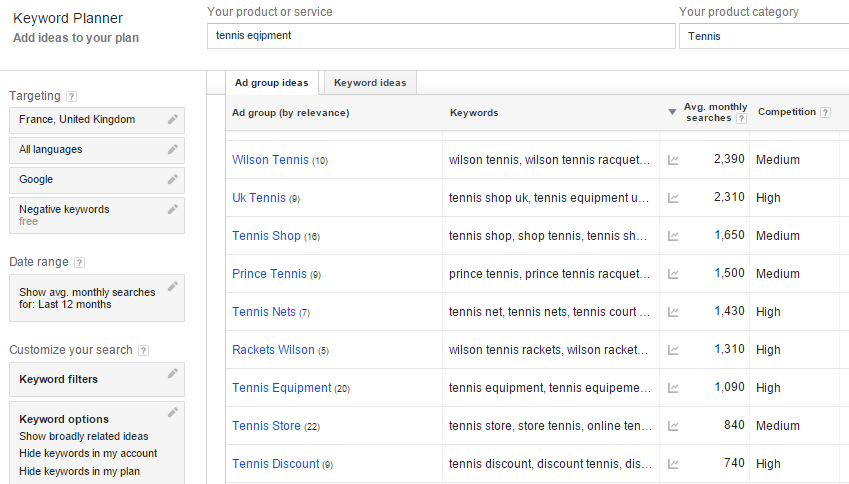Image resolution: width=849 pixels, height=484 pixels.
Task: Click 'Add ideas to your plan' heading
Action: coord(76,38)
